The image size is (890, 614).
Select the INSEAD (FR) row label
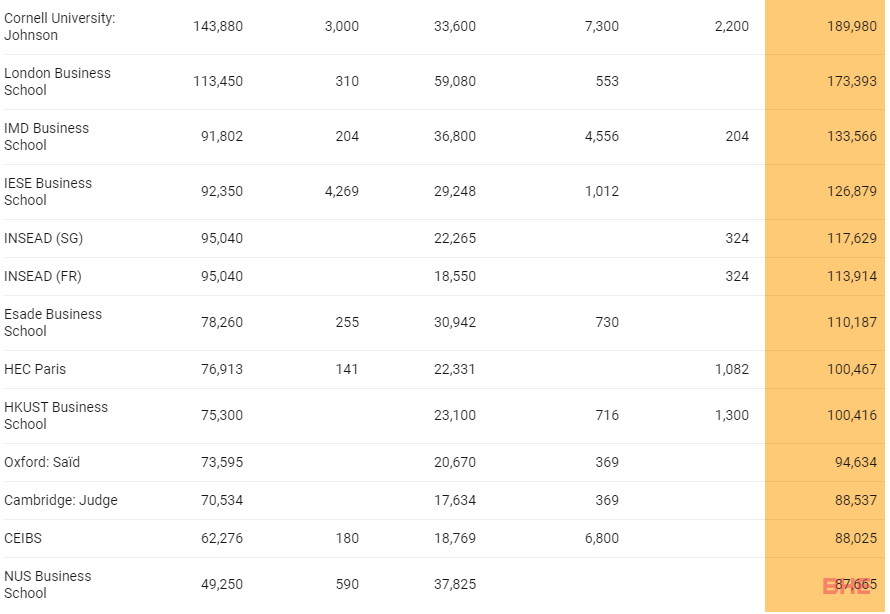click(x=43, y=276)
